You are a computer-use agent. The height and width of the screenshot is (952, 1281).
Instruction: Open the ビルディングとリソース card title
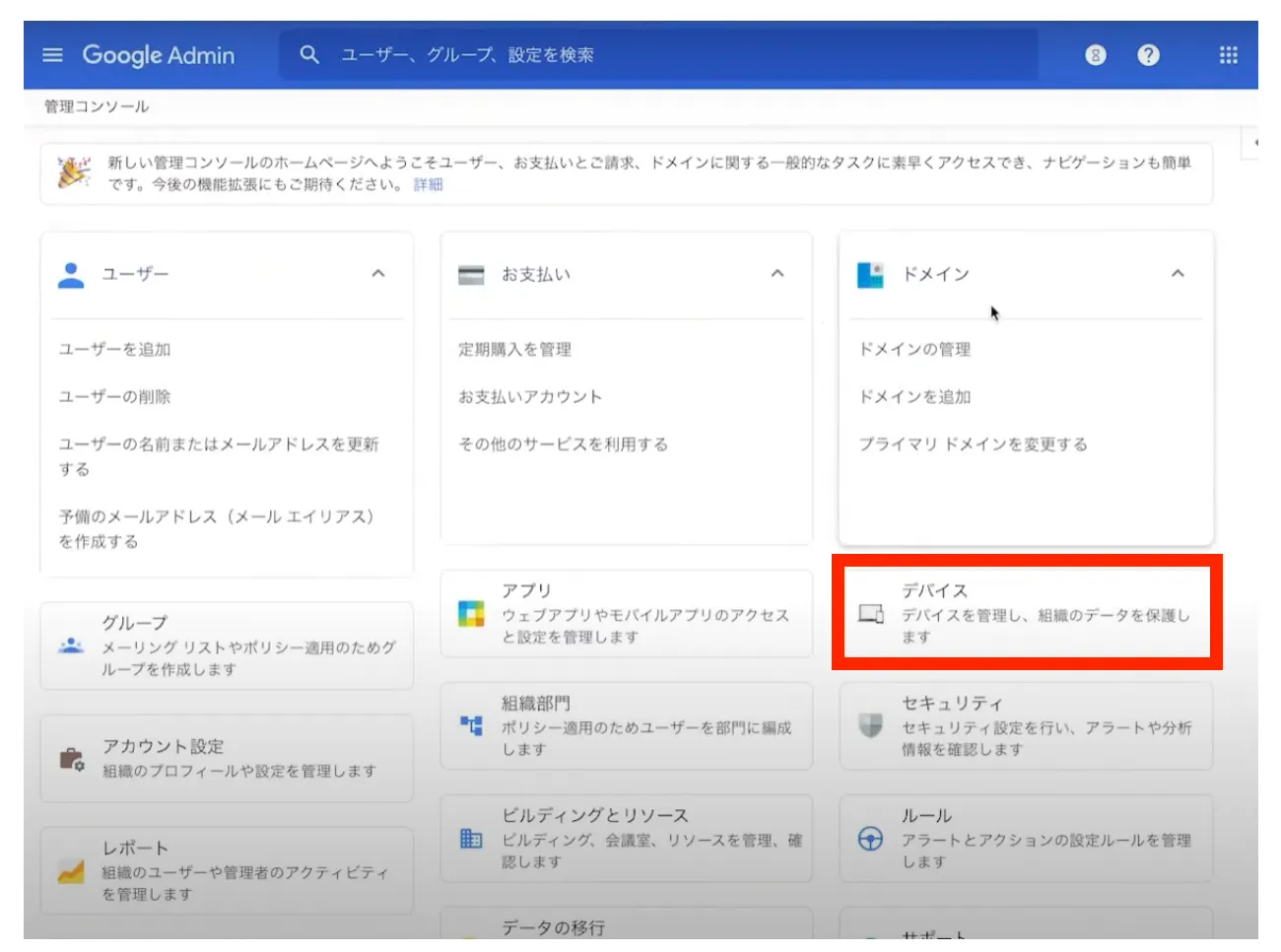coord(595,815)
